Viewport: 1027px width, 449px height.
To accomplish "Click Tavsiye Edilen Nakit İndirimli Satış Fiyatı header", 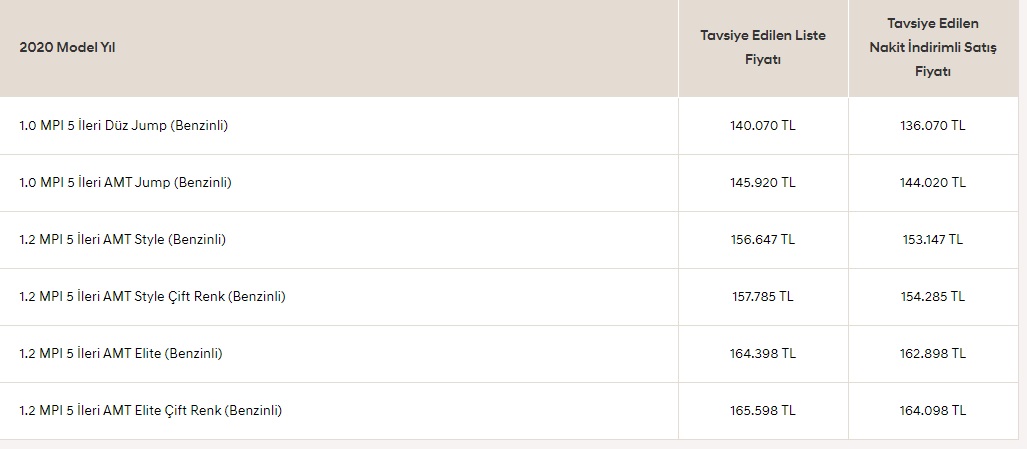I will pyautogui.click(x=933, y=47).
